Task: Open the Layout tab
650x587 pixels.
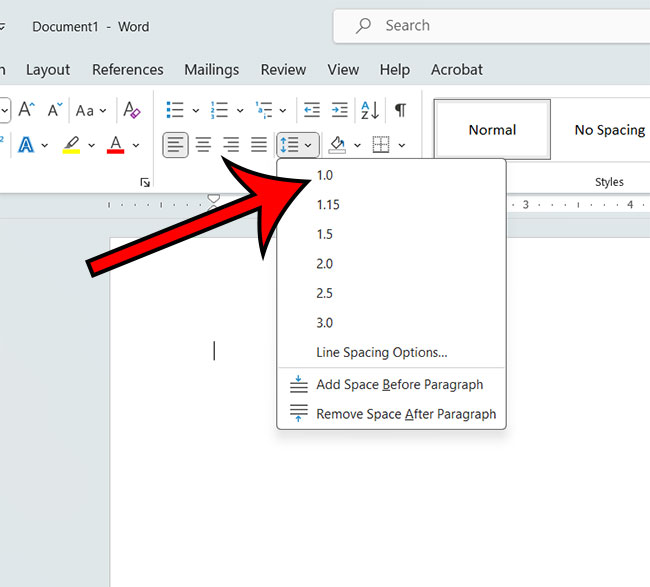Action: pyautogui.click(x=48, y=70)
